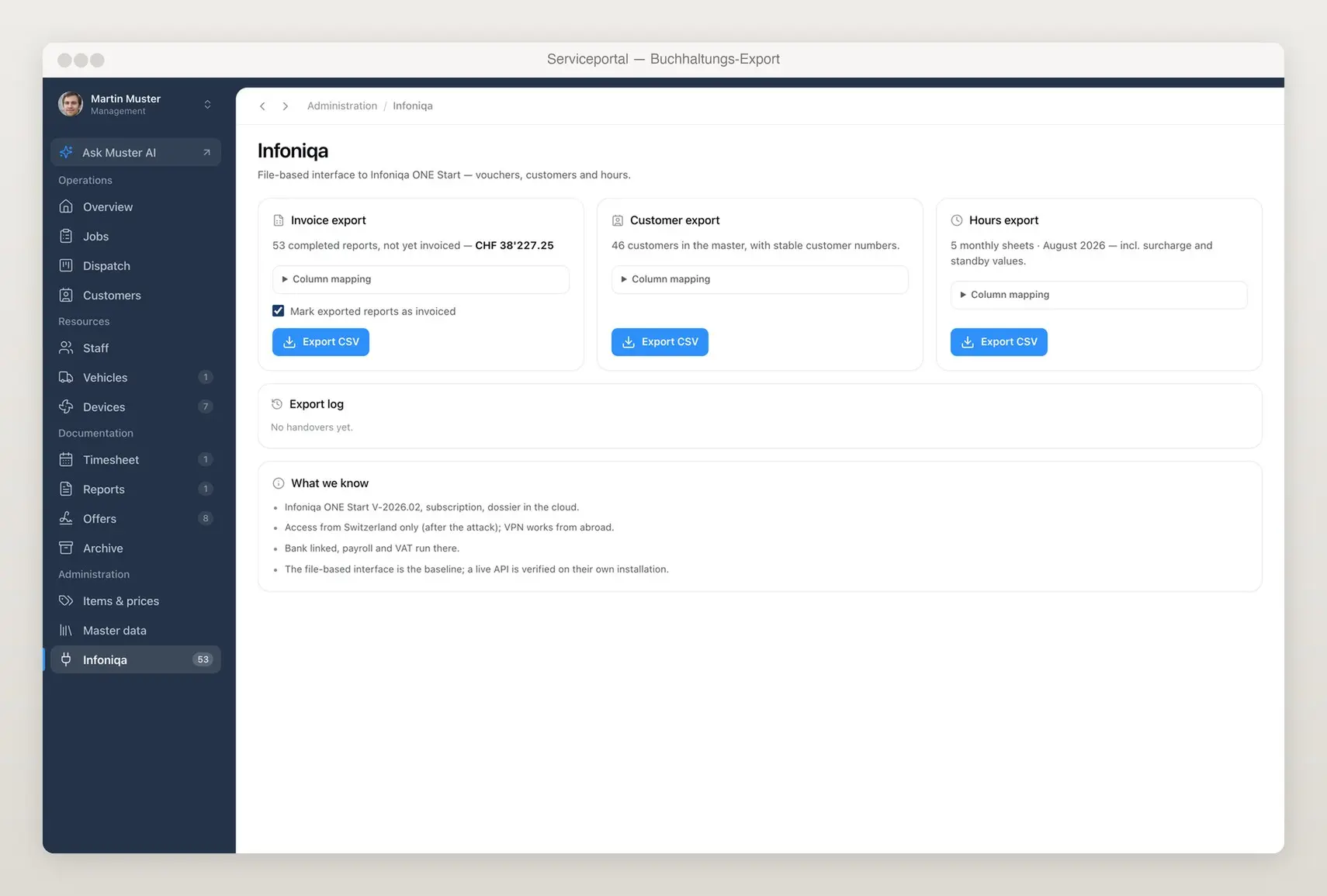Click the Master data library icon
The image size is (1327, 896).
[x=66, y=630]
